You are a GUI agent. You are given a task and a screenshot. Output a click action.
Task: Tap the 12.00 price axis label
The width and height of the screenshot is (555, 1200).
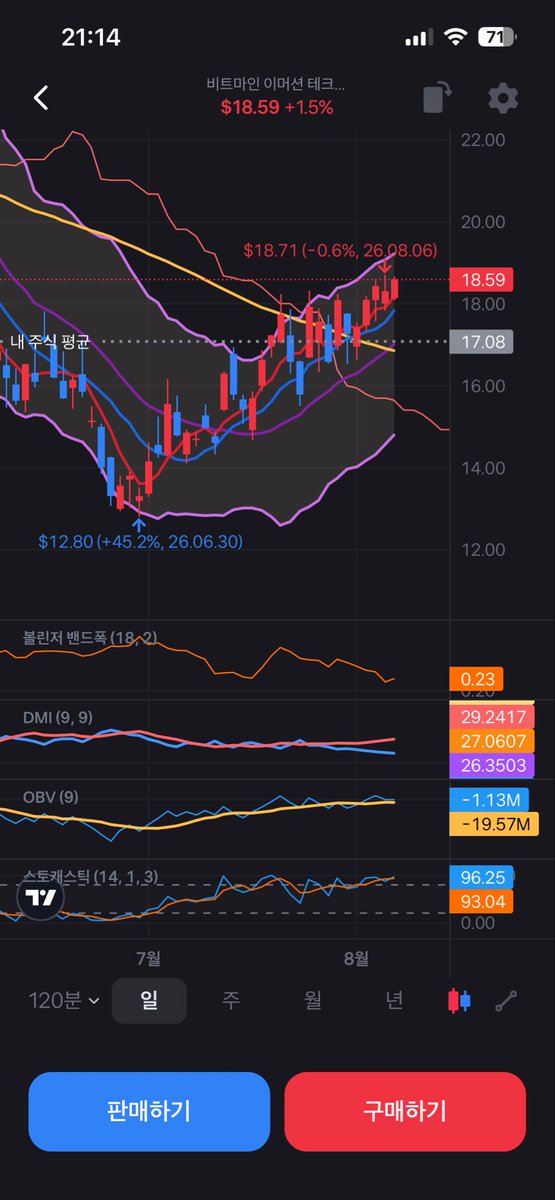click(483, 550)
